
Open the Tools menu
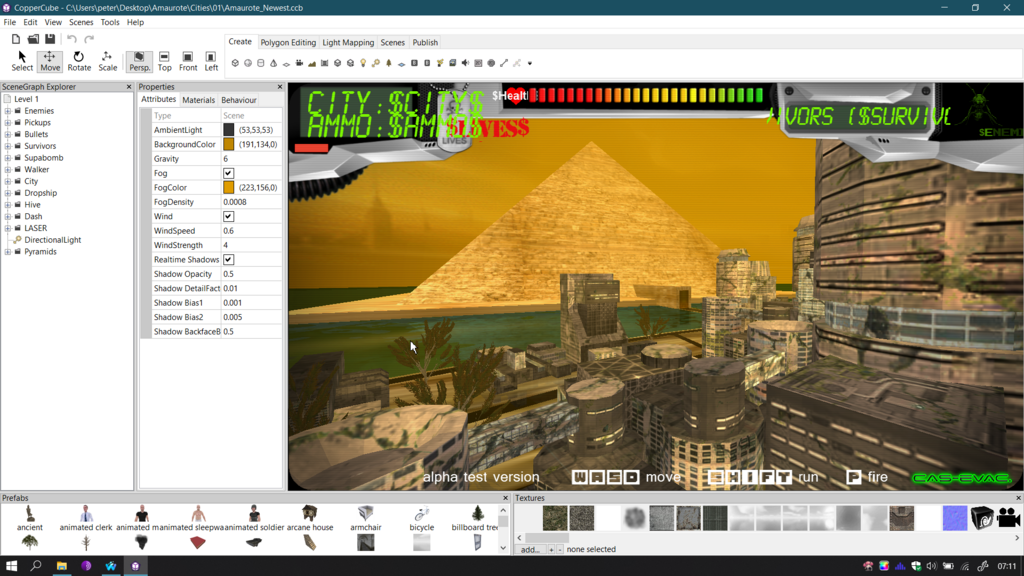coord(110,22)
